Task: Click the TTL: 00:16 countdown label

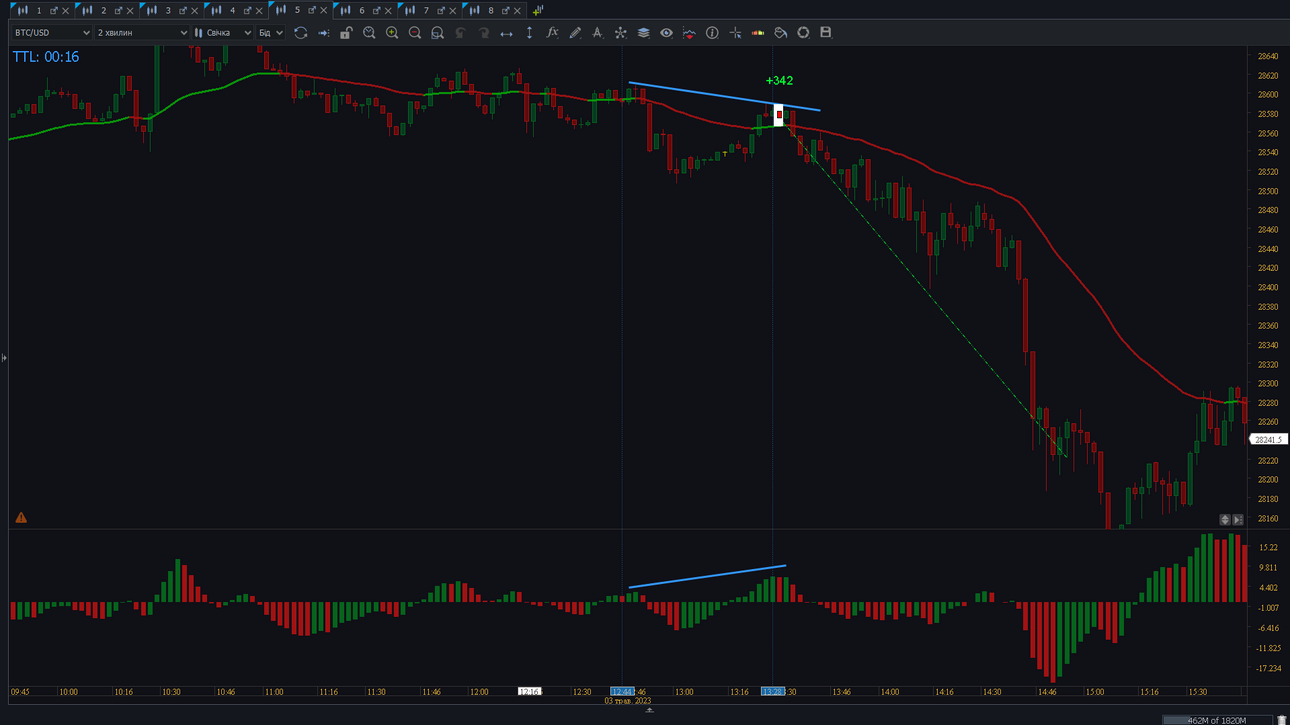Action: click(x=46, y=57)
